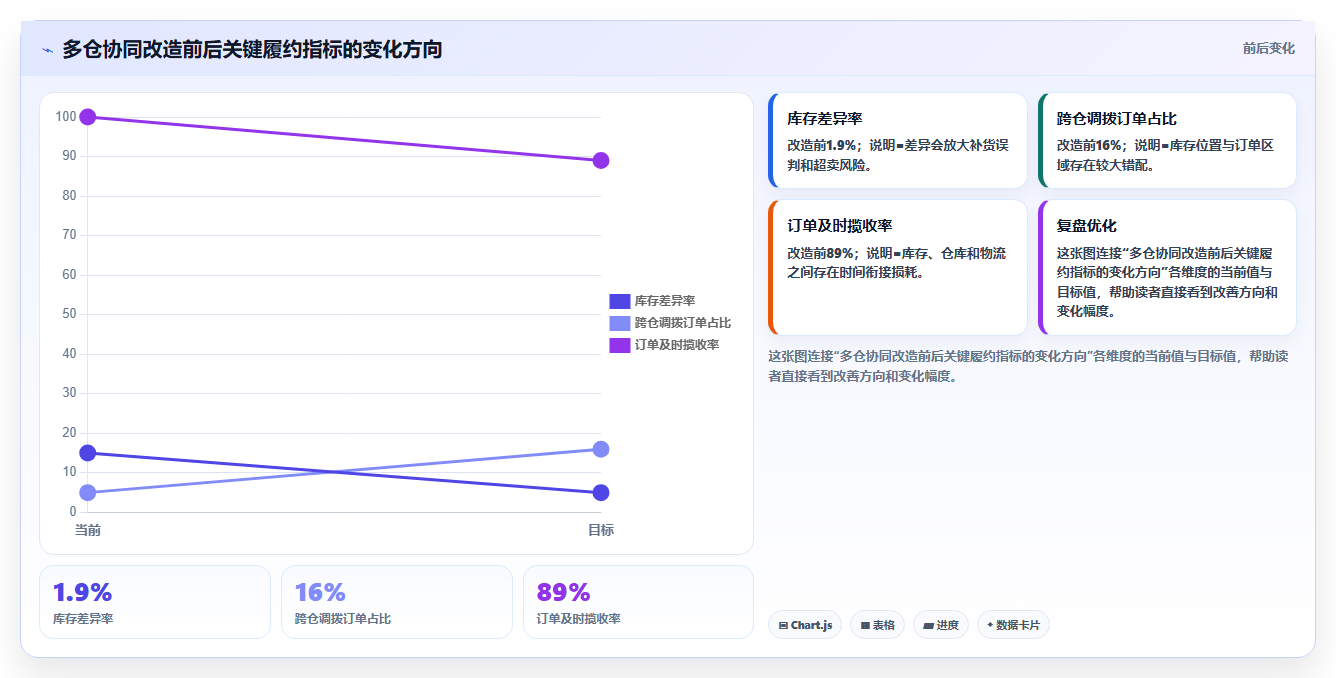Select the 1.9% 库存差异率 stat card
The image size is (1336, 678).
(155, 602)
